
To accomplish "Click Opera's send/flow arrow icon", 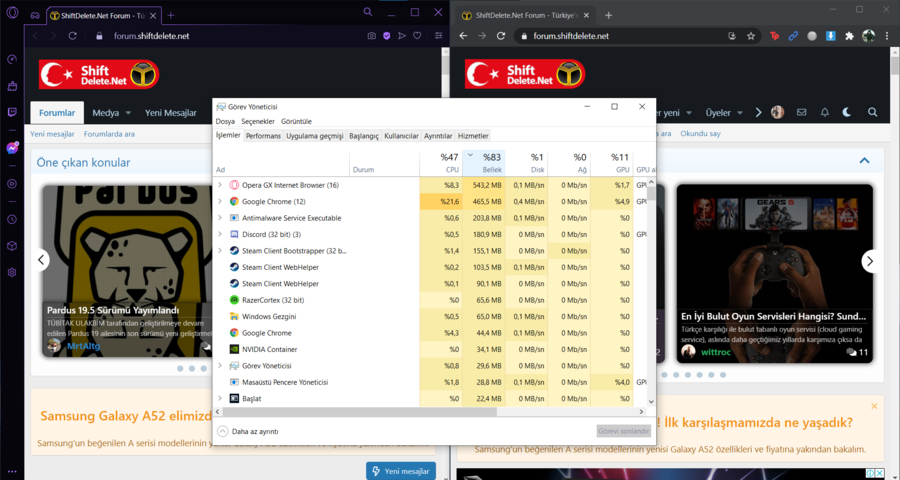I will 402,36.
